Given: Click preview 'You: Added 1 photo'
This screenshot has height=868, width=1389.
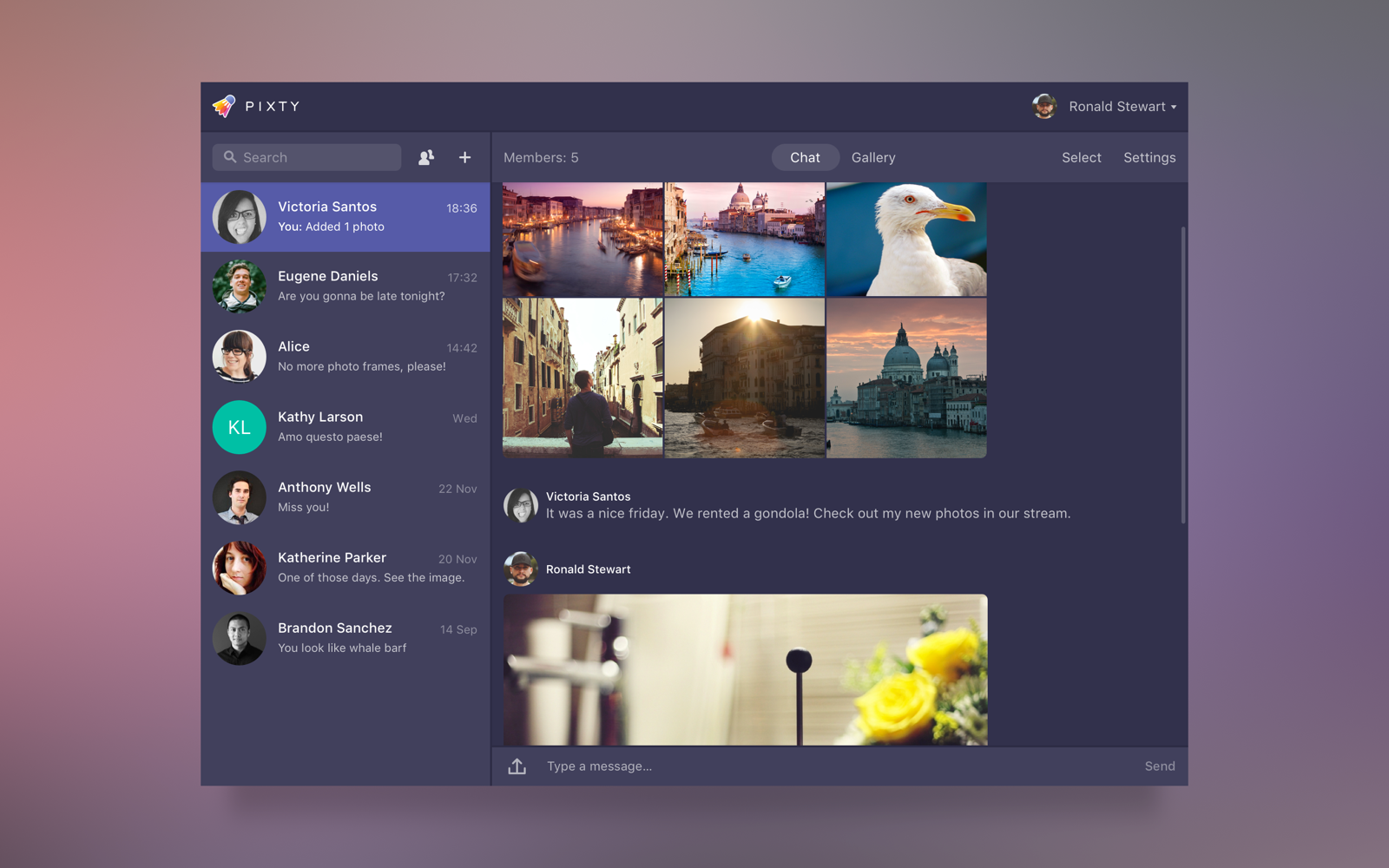Looking at the screenshot, I should pos(331,227).
